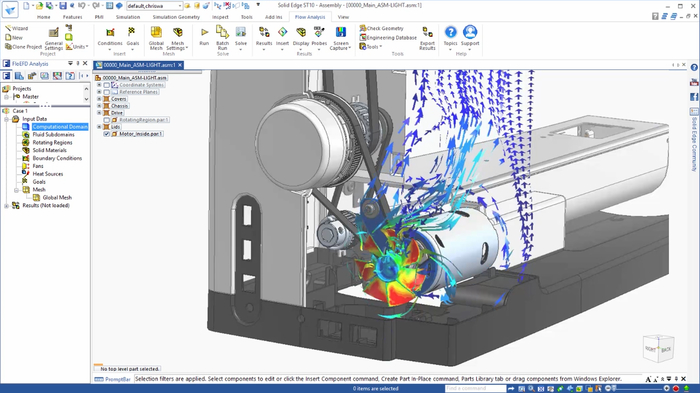Open General Settings

[54, 38]
